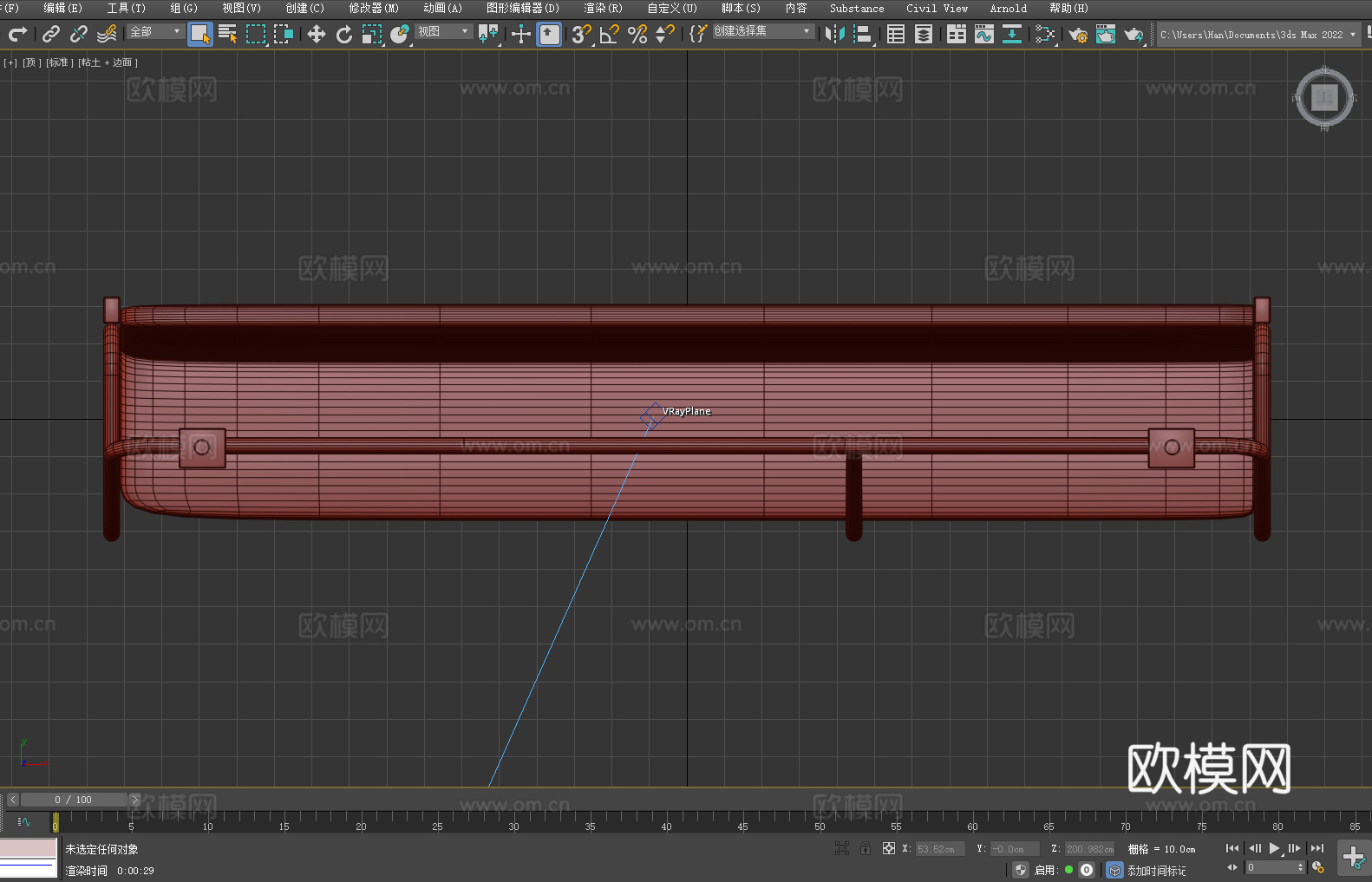Open reference coordinate system 视图 dropdown
The height and width of the screenshot is (882, 1372).
click(443, 31)
